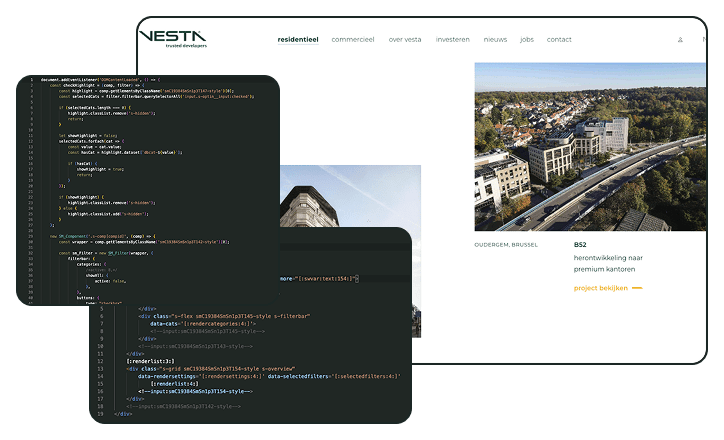Image resolution: width=724 pixels, height=440 pixels.
Task: Click line number 19 in HTML editor
Action: tap(101, 414)
